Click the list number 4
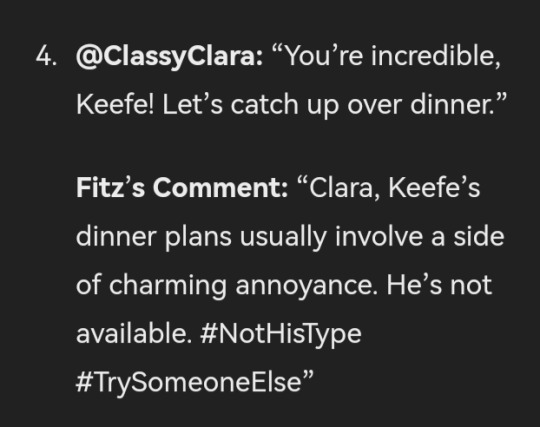The height and width of the screenshot is (427, 540). coord(46,56)
